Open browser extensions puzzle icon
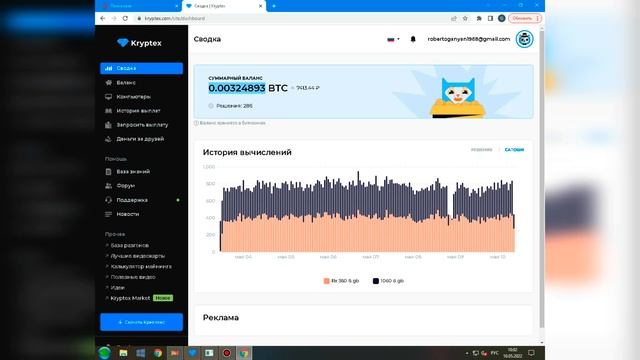The image size is (640, 360). pos(479,18)
